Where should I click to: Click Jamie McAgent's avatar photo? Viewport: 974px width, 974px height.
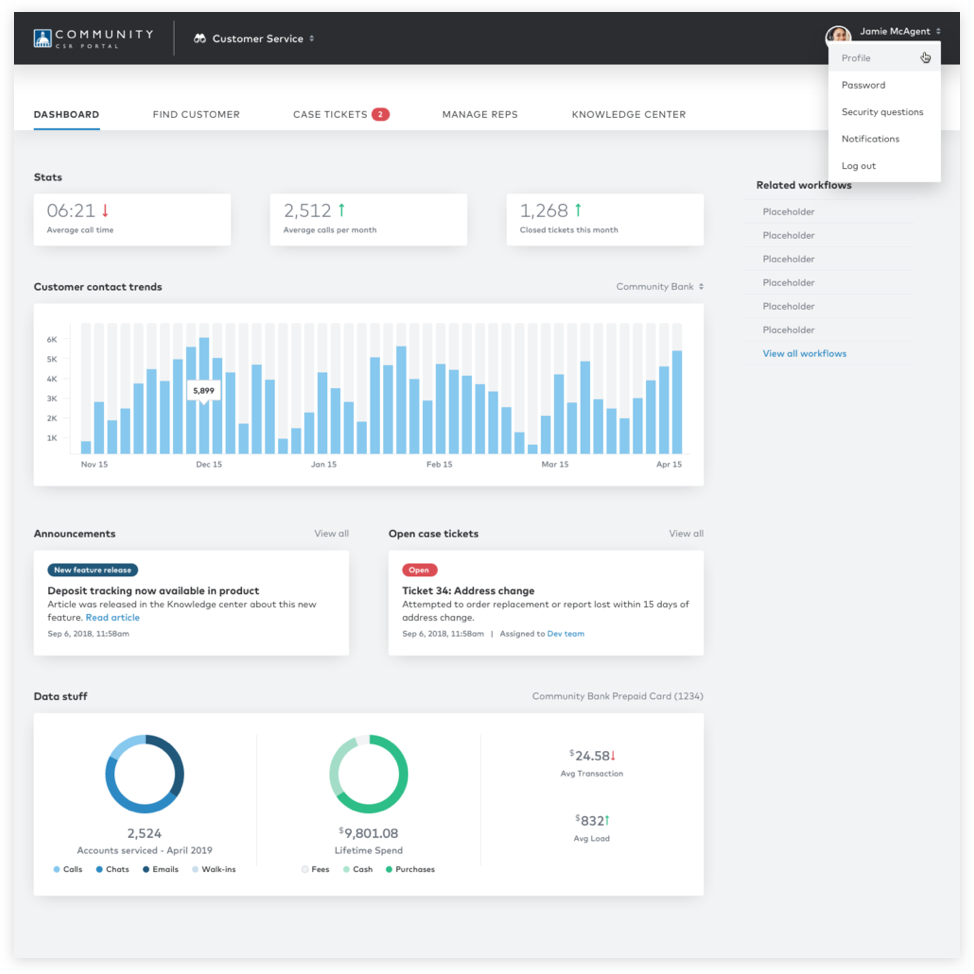tap(838, 36)
